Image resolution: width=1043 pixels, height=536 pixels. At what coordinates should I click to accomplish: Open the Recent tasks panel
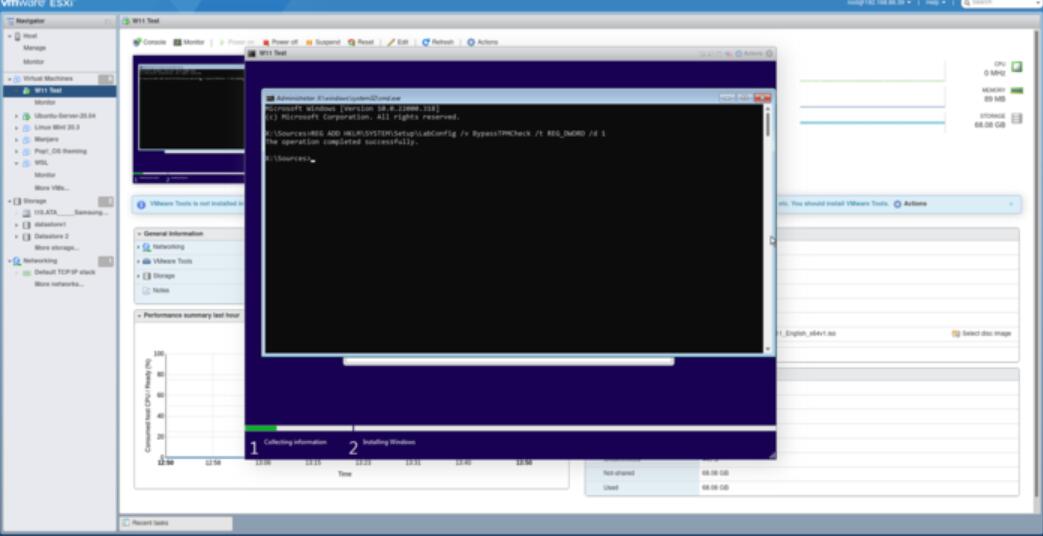click(176, 523)
